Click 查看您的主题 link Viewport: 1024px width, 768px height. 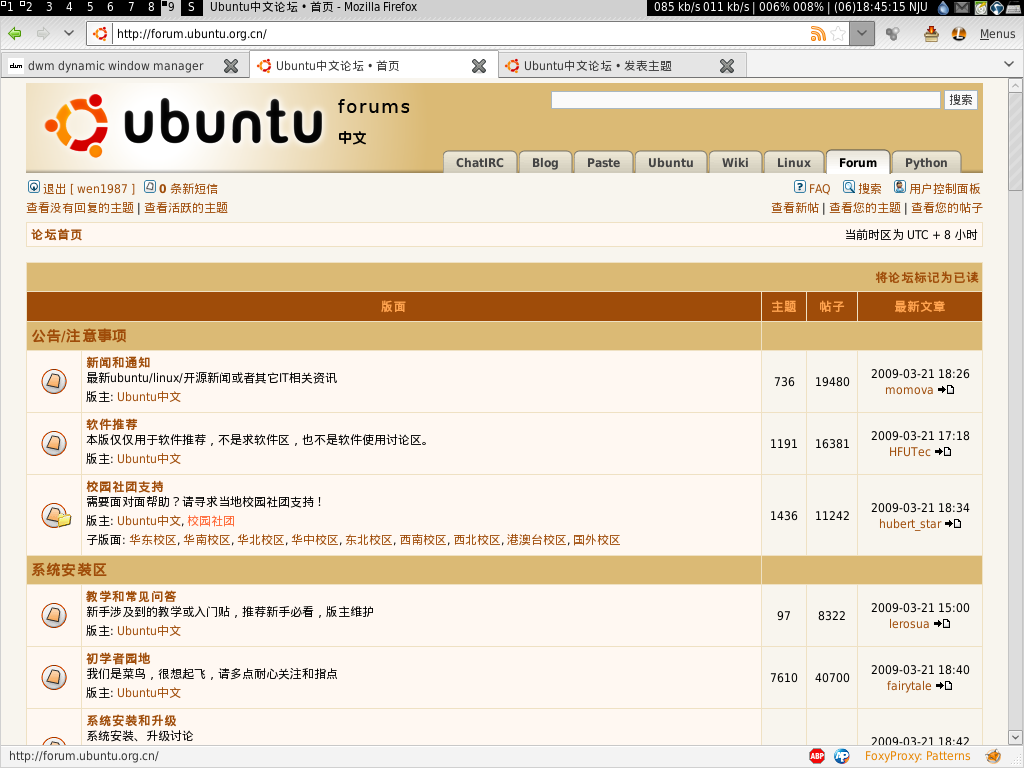pyautogui.click(x=865, y=208)
